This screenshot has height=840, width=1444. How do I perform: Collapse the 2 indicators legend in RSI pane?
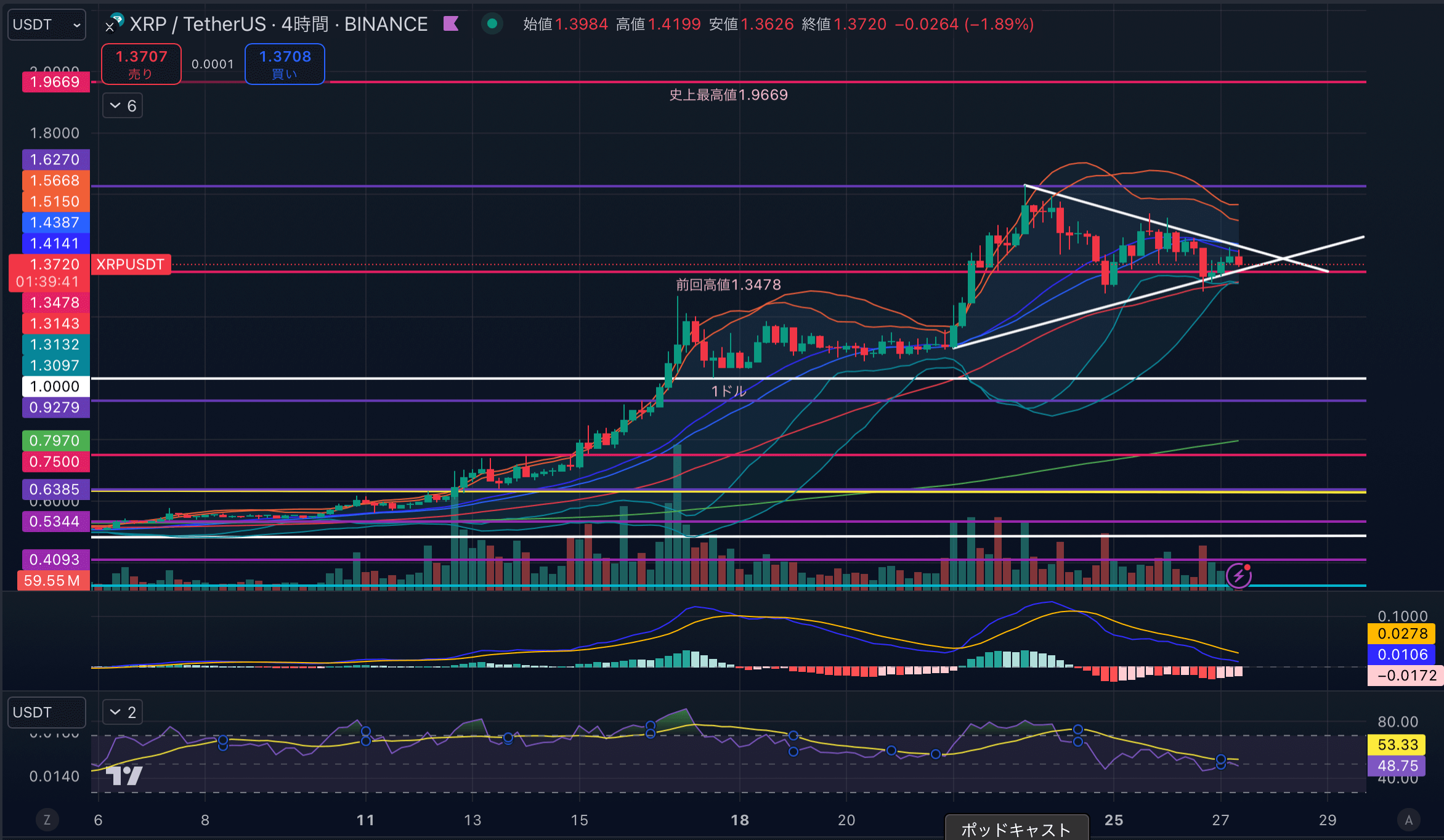123,713
